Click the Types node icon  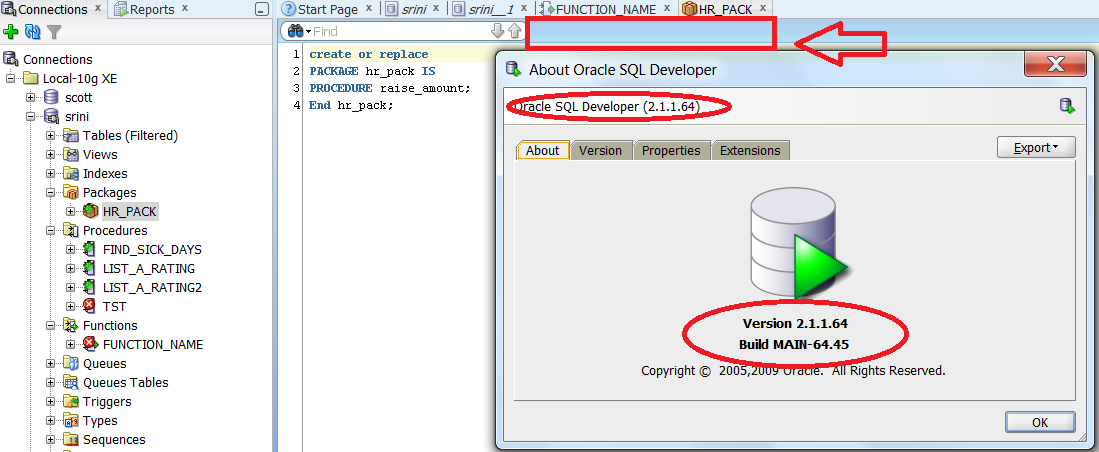[x=71, y=420]
